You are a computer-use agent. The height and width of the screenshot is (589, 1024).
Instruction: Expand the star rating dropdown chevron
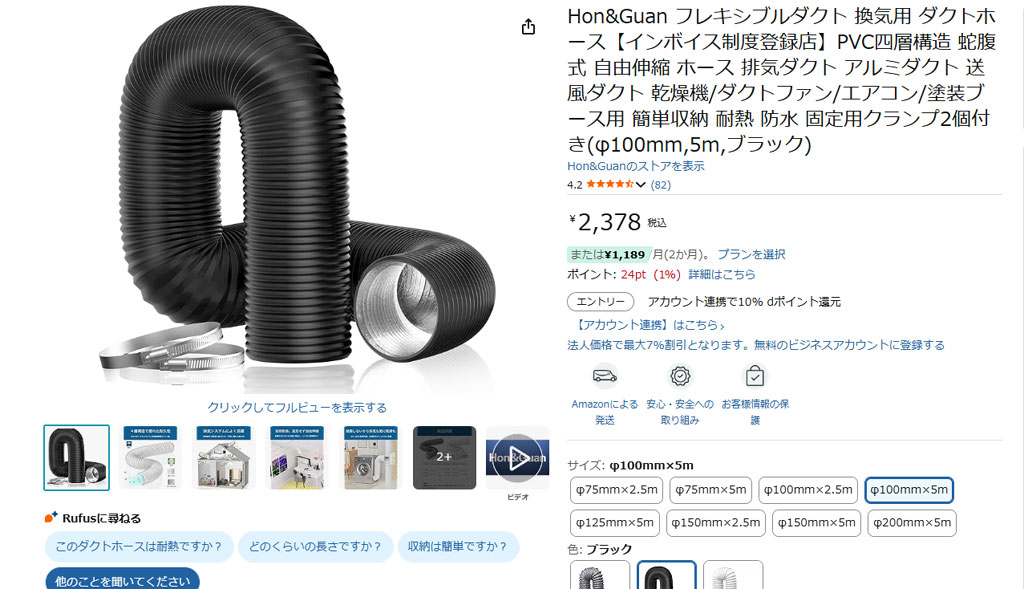click(641, 185)
